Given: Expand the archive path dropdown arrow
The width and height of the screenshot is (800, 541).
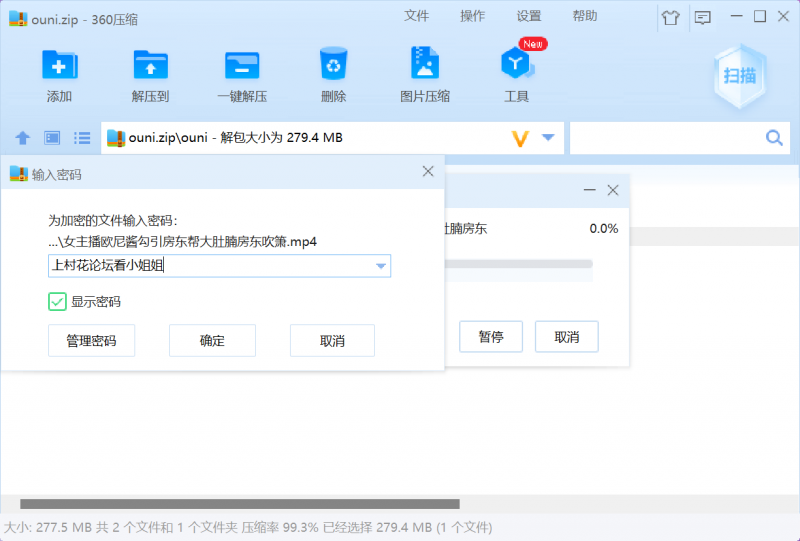Looking at the screenshot, I should pos(548,138).
